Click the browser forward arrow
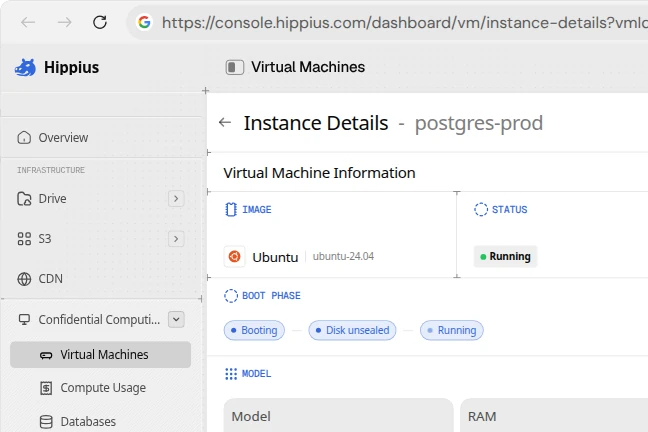Image resolution: width=648 pixels, height=432 pixels. tap(64, 22)
